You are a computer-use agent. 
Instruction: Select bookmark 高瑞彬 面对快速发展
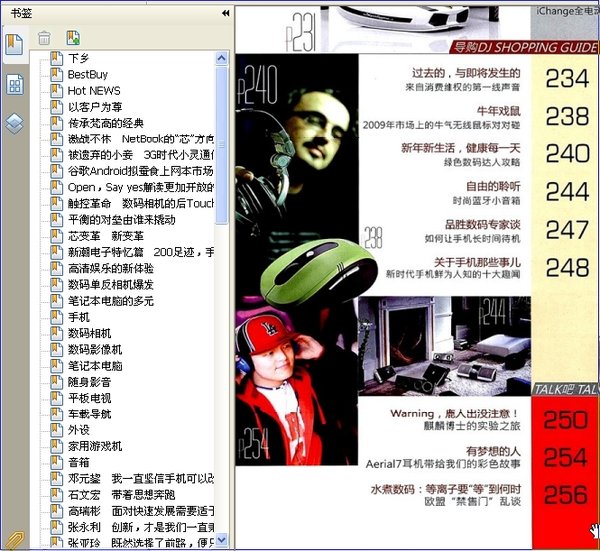tap(141, 511)
